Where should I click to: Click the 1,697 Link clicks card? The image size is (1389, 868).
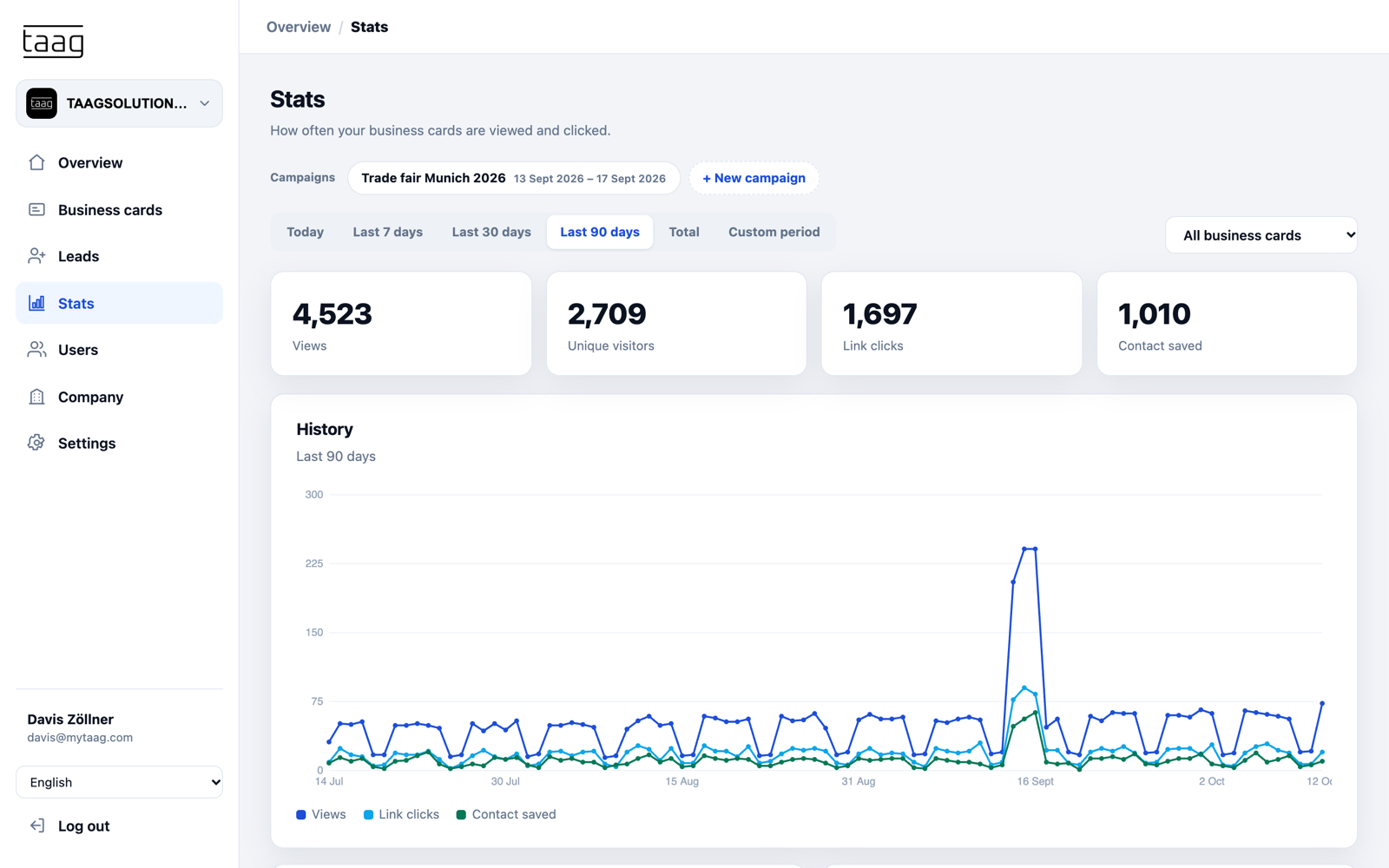click(951, 324)
